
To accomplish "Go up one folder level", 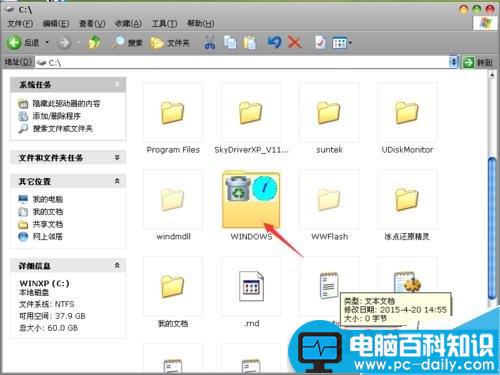I will [x=94, y=43].
